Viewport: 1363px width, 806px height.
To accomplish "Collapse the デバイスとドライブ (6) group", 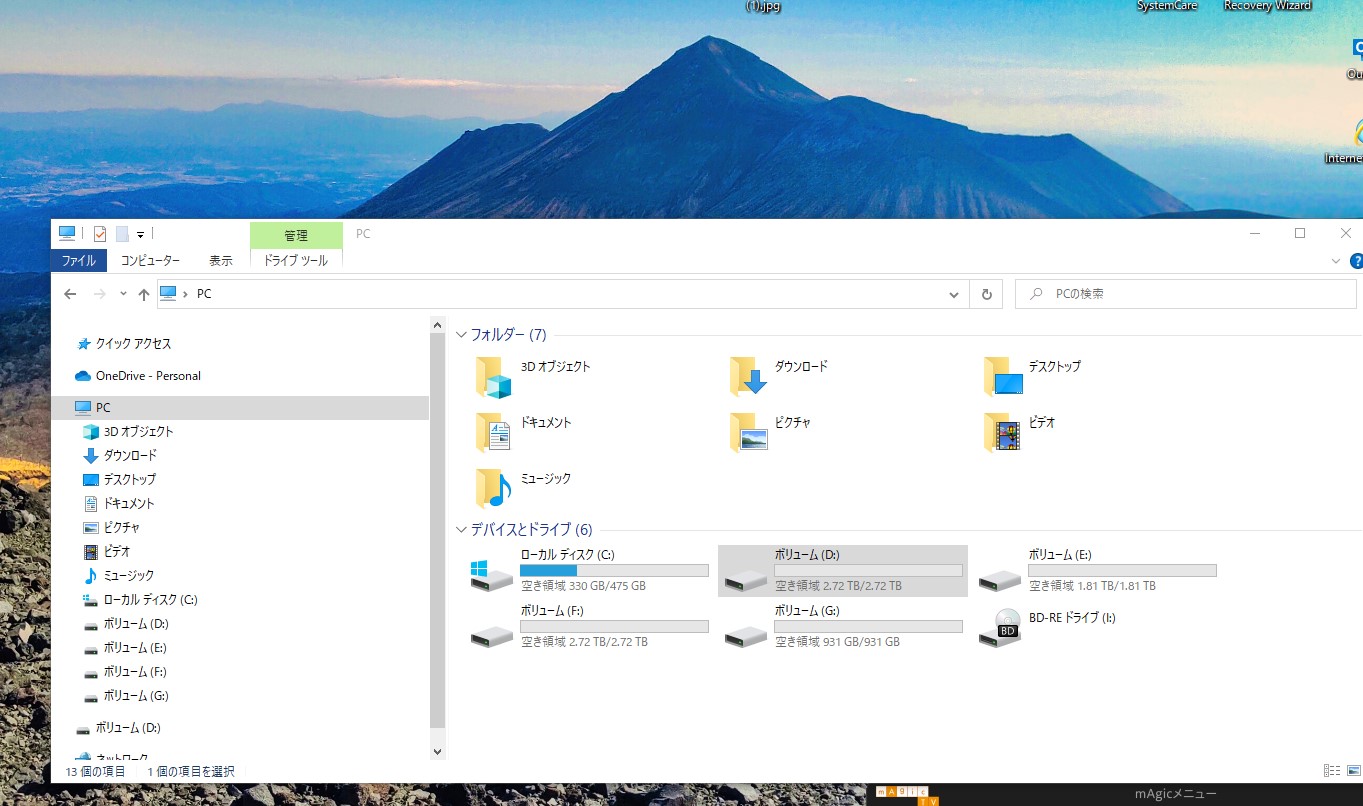I will click(x=461, y=530).
